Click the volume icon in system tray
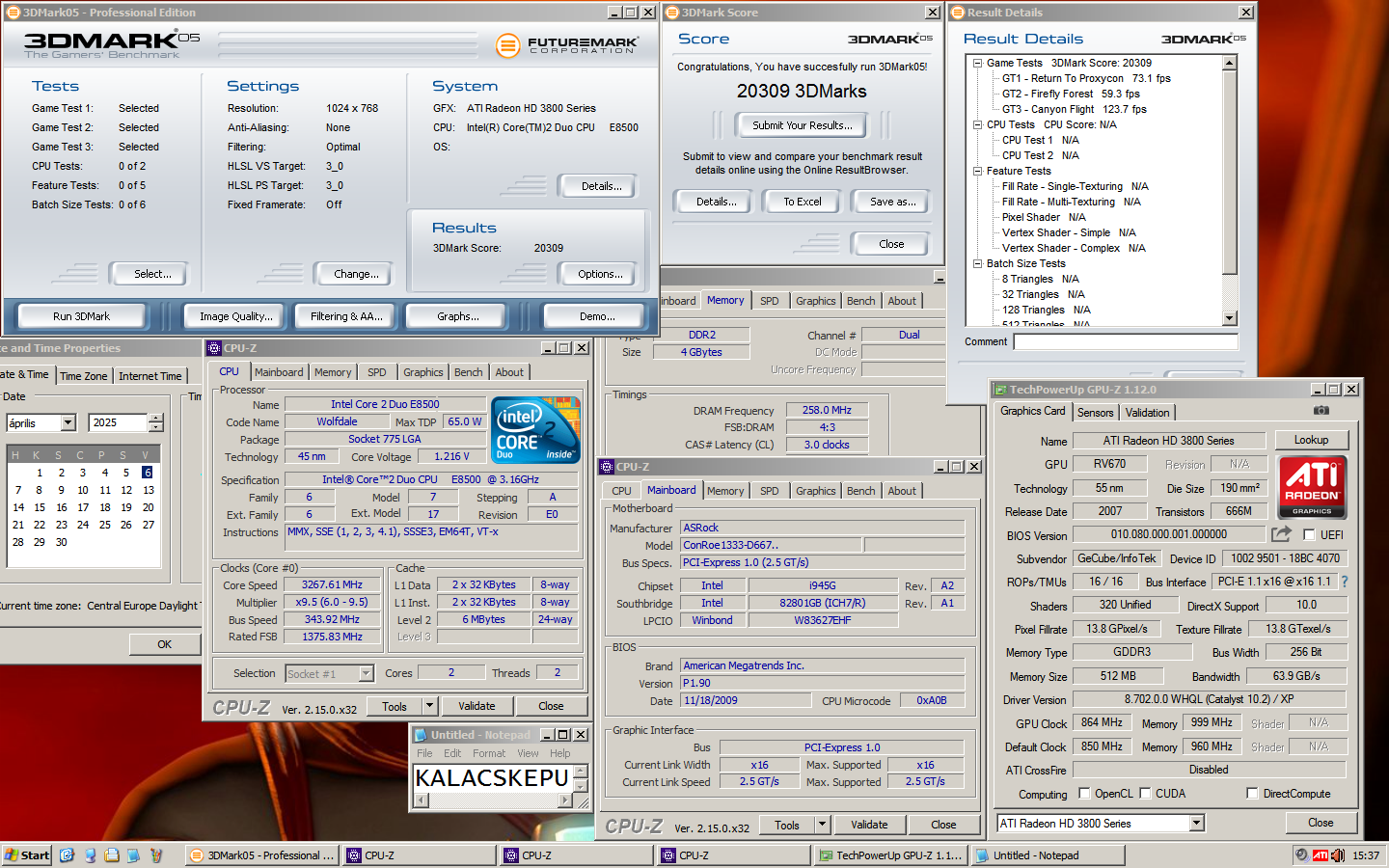This screenshot has width=1389, height=868. (x=1339, y=855)
